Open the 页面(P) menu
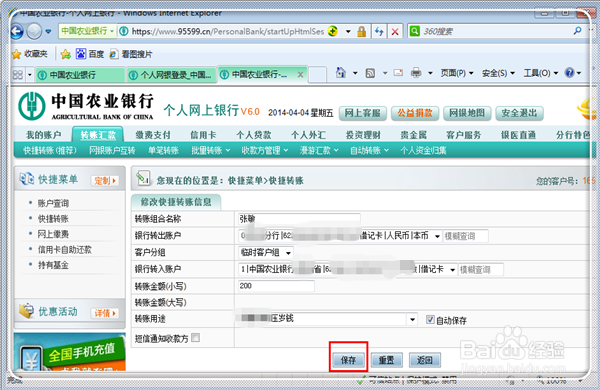Image resolution: width=600 pixels, height=390 pixels. [457, 73]
